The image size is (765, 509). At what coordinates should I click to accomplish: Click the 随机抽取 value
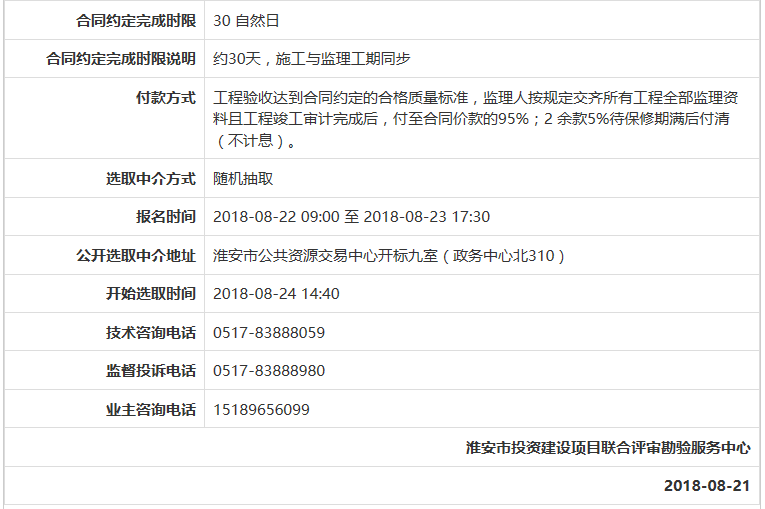pos(243,179)
